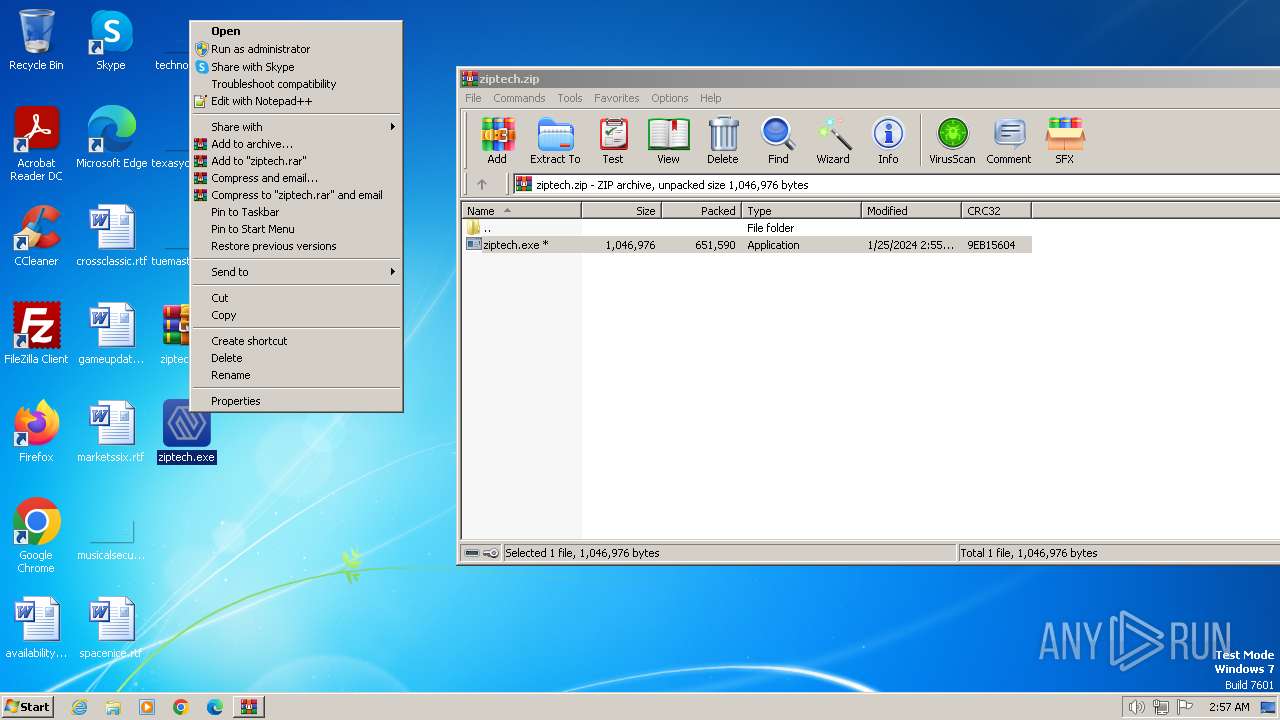The width and height of the screenshot is (1280, 720).
Task: Click the Delete toolbar icon
Action: coord(722,141)
